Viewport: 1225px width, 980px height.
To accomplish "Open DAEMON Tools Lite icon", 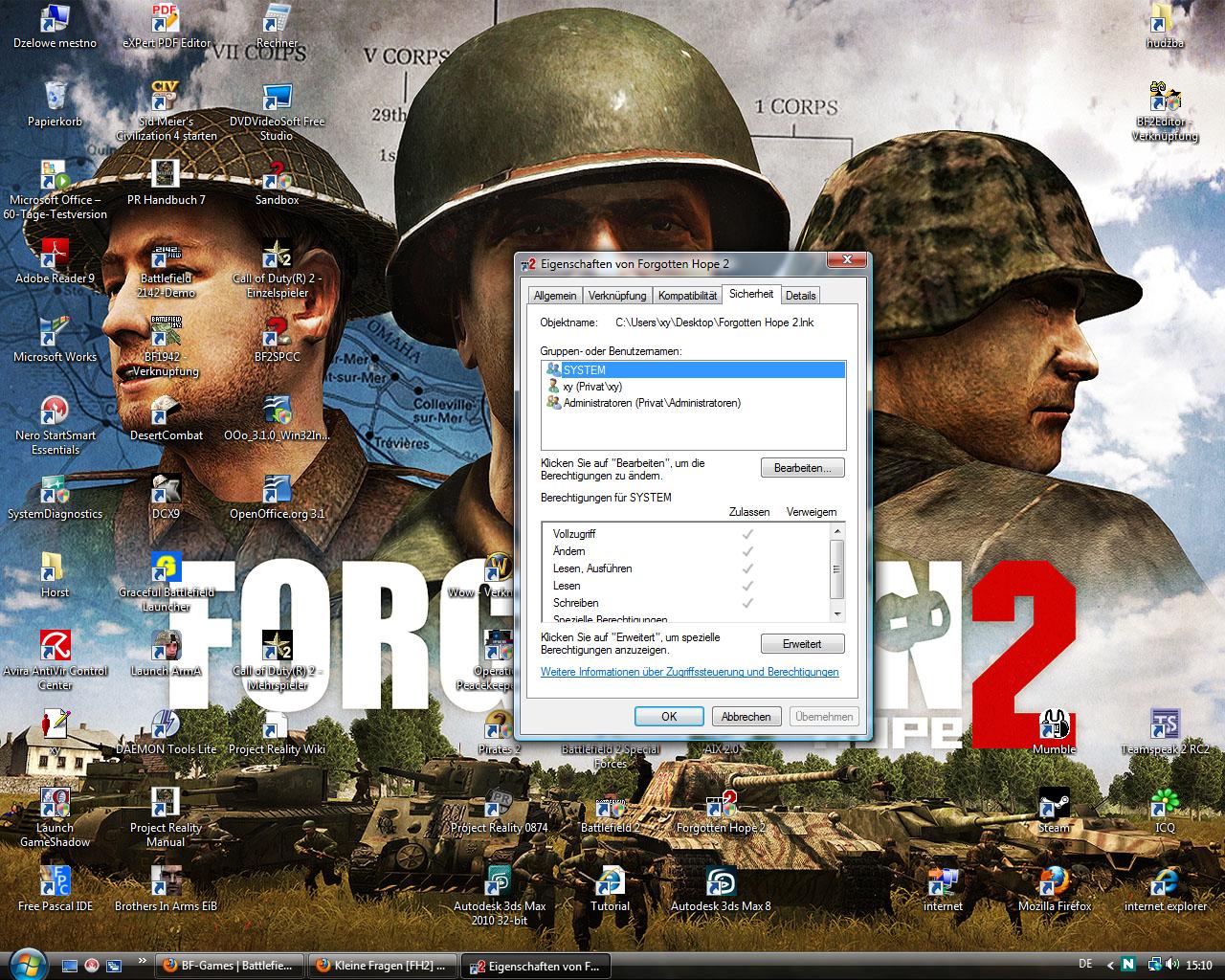I will point(166,732).
